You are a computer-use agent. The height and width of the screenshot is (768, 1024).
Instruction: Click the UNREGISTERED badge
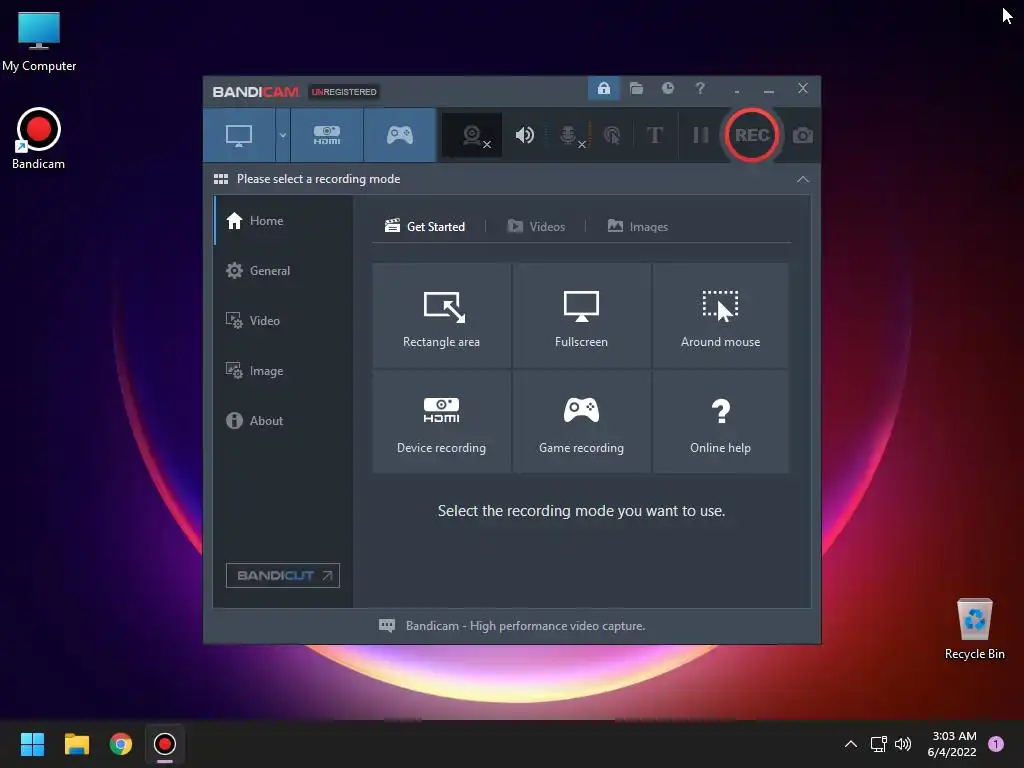pyautogui.click(x=344, y=91)
